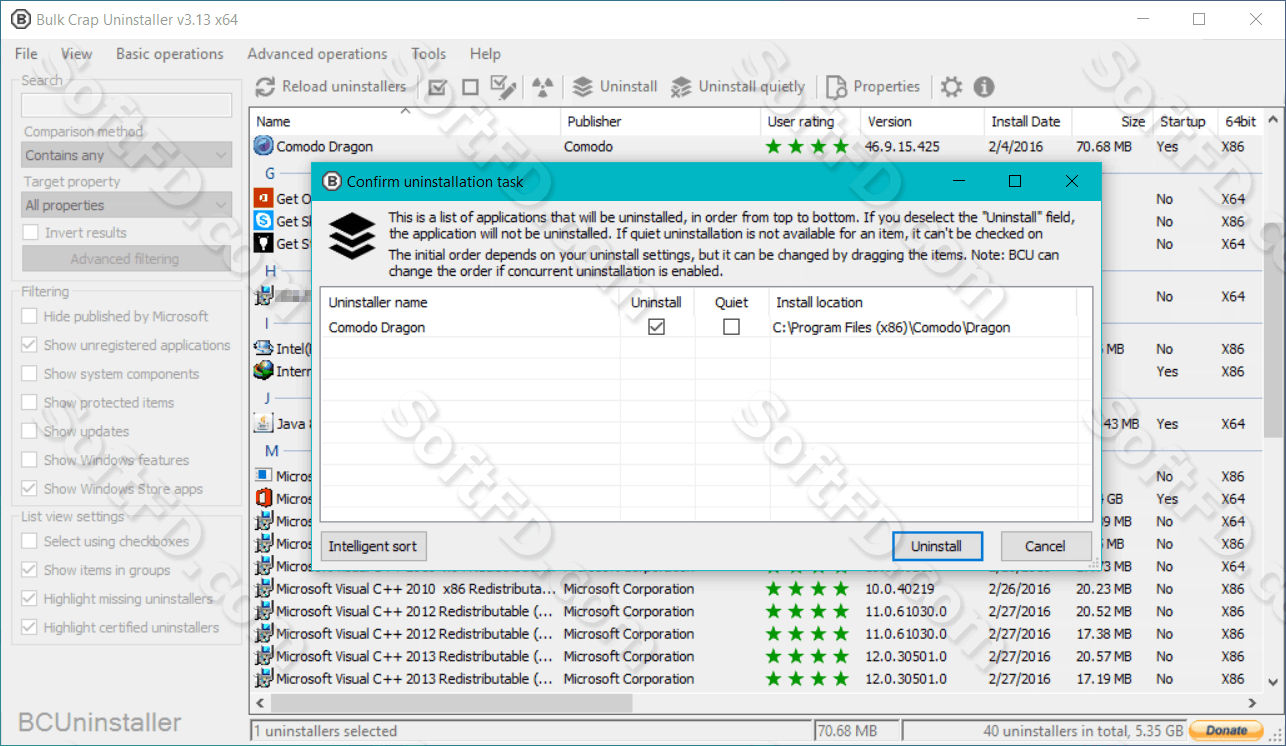Viewport: 1286px width, 746px height.
Task: Click the Visual C++ 2010 x86 row icon
Action: tap(263, 588)
